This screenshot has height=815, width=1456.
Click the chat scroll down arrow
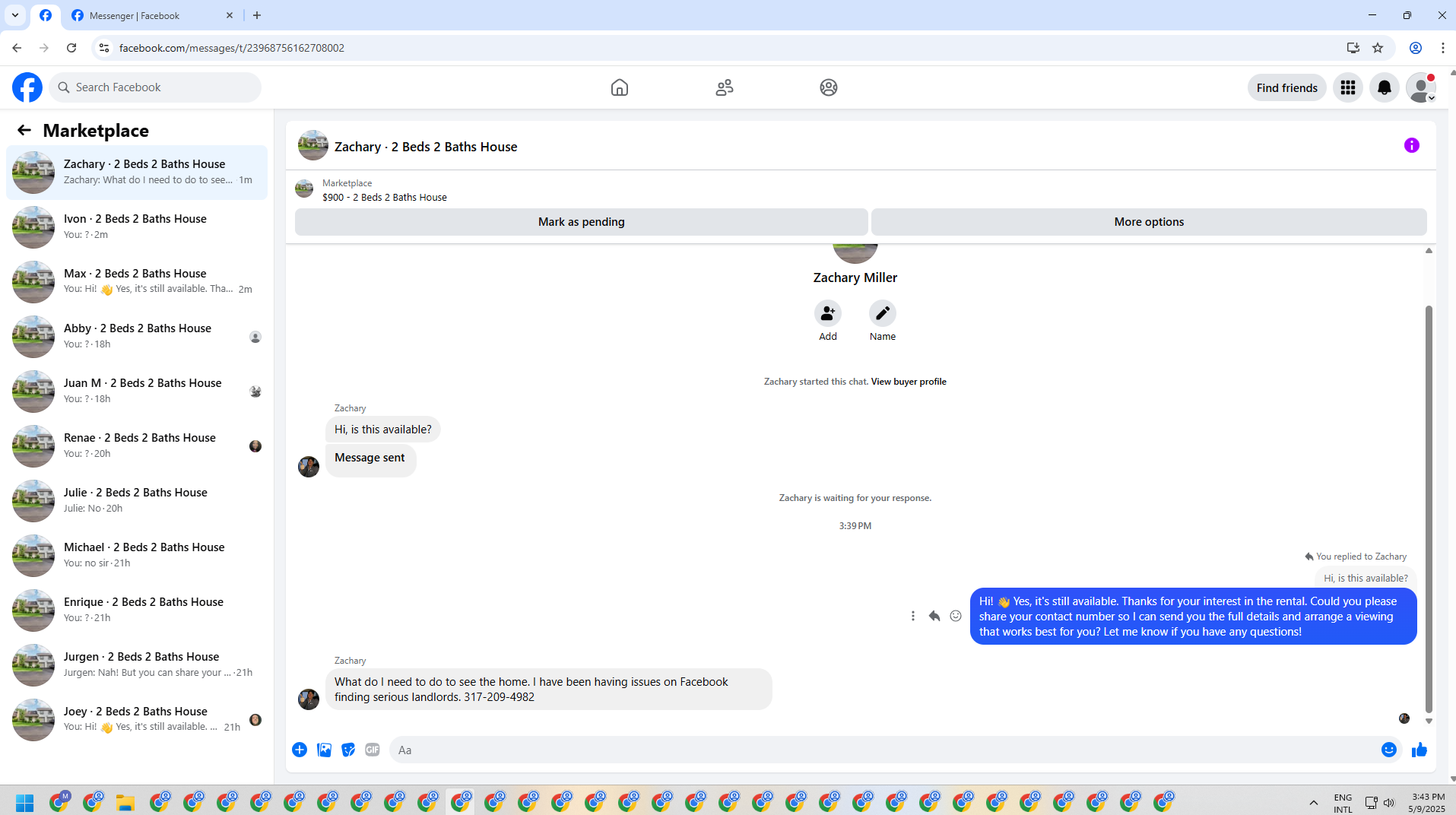coord(1429,721)
